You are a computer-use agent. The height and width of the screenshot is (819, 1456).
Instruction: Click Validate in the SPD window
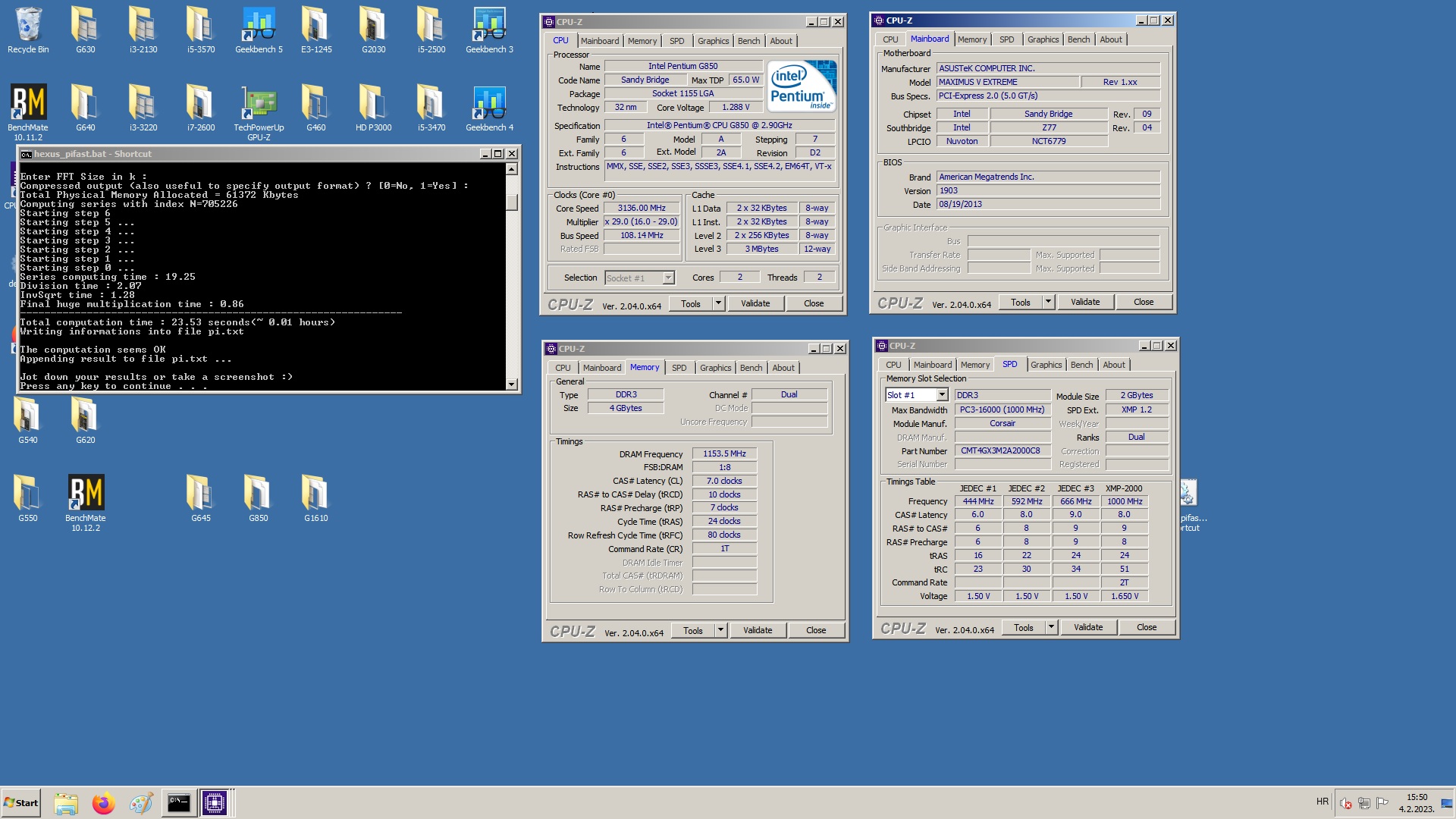pos(1088,627)
